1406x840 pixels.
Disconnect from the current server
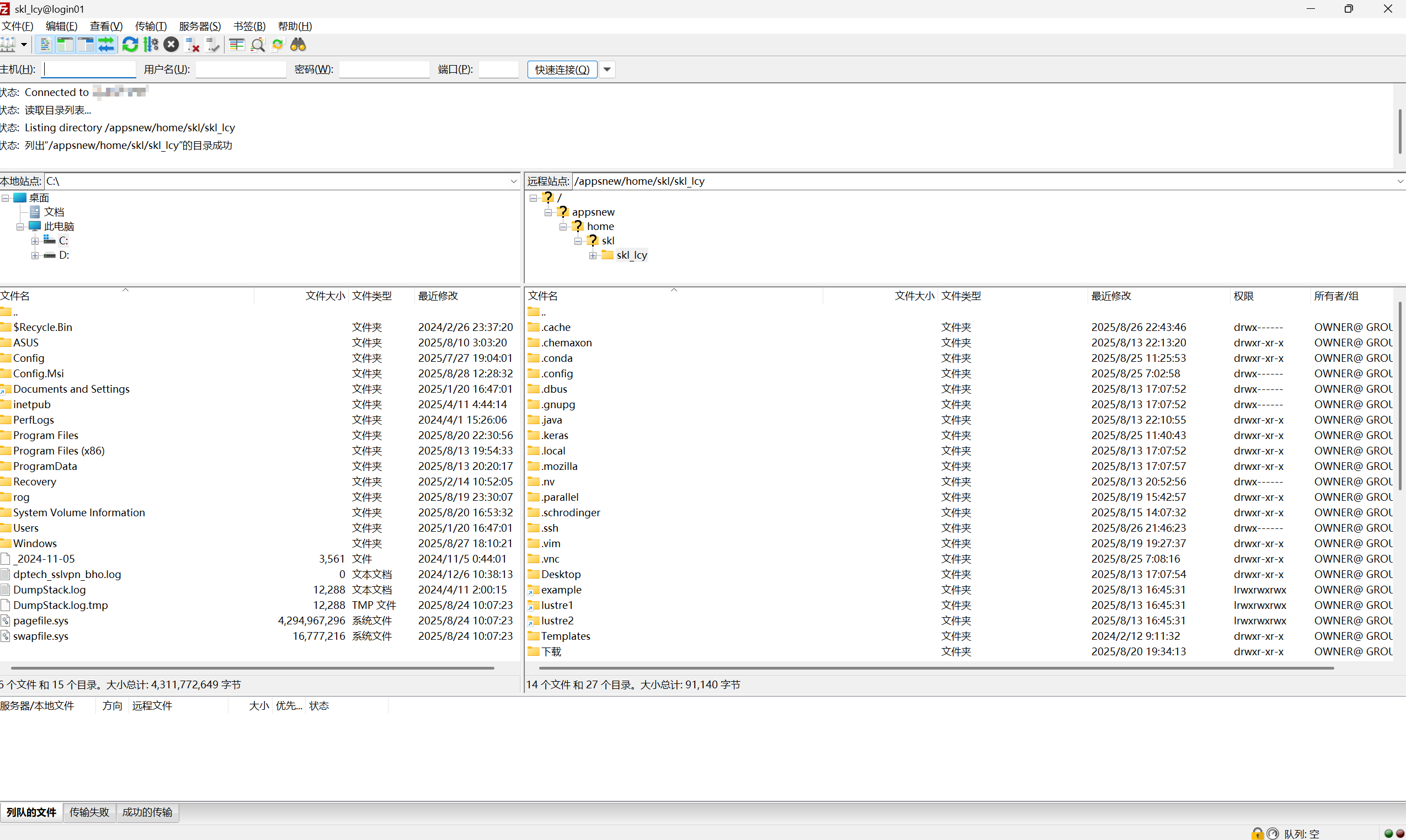pyautogui.click(x=193, y=44)
